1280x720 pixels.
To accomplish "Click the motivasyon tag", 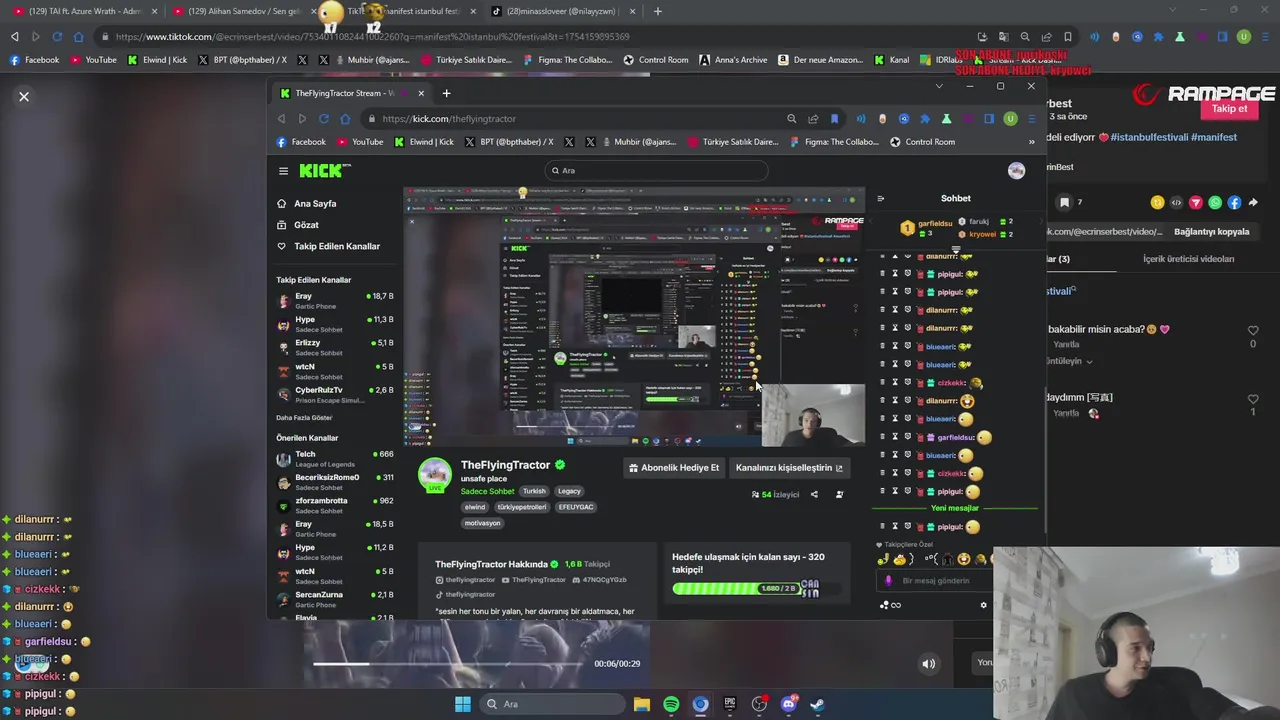I will click(482, 523).
